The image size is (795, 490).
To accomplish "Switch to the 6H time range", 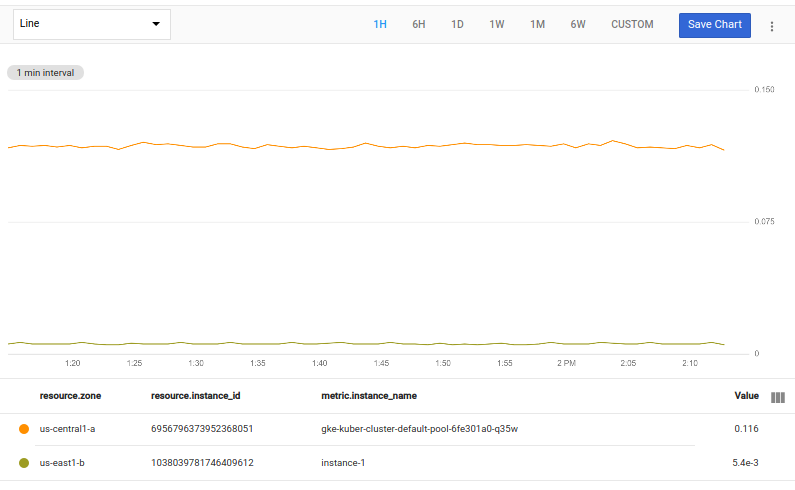I will 419,25.
